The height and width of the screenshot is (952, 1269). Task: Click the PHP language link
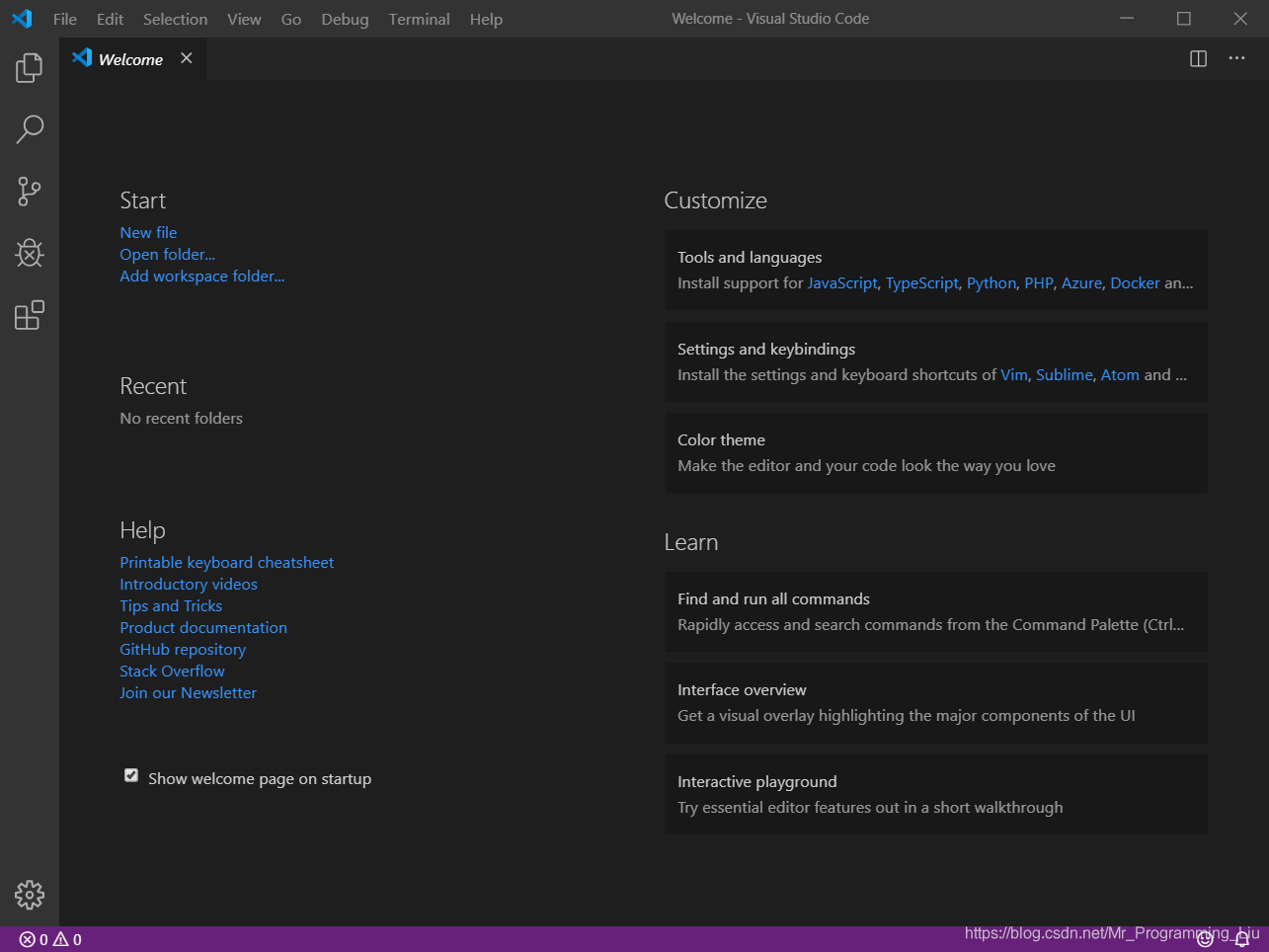[1039, 283]
